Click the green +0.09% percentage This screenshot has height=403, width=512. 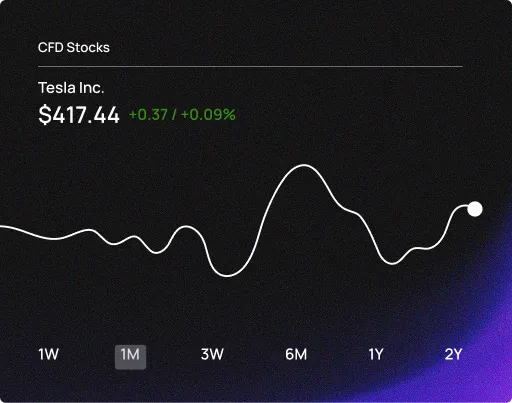(208, 115)
